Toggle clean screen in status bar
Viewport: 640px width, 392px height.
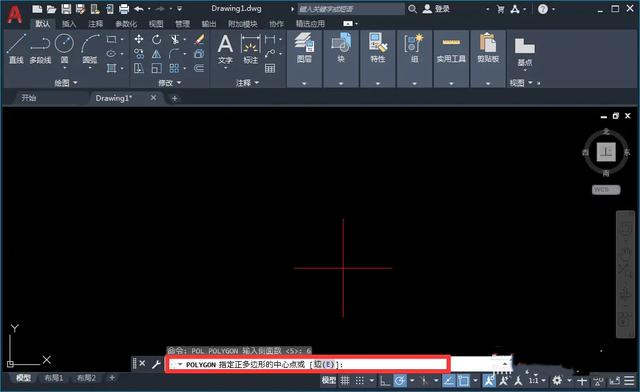click(615, 381)
